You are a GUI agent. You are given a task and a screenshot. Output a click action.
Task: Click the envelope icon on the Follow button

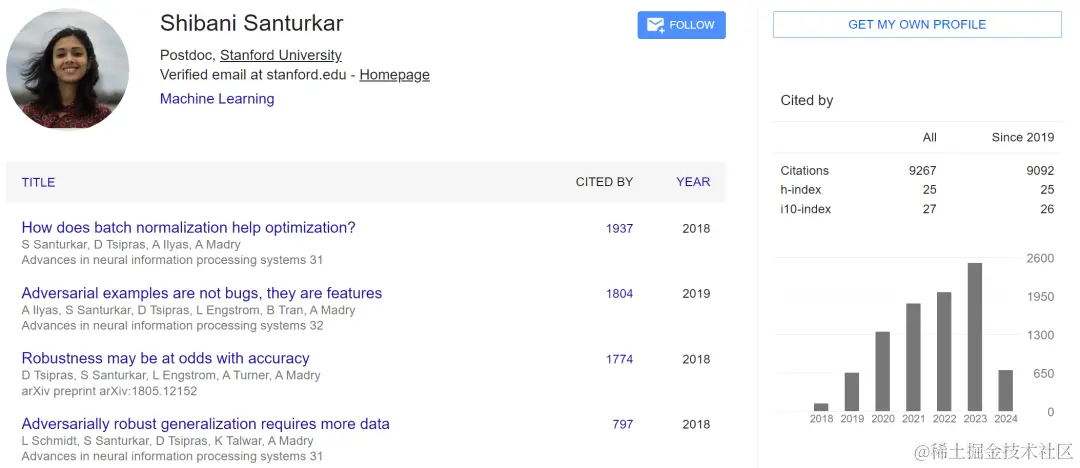click(656, 26)
